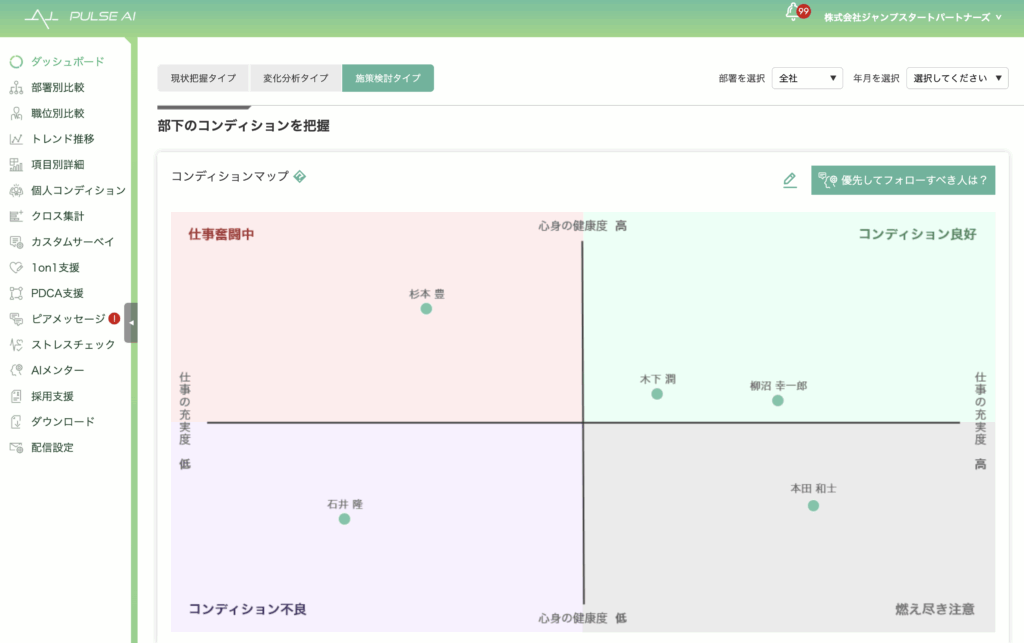Select the 杉本 豊 data point
The image size is (1024, 643).
tap(426, 309)
